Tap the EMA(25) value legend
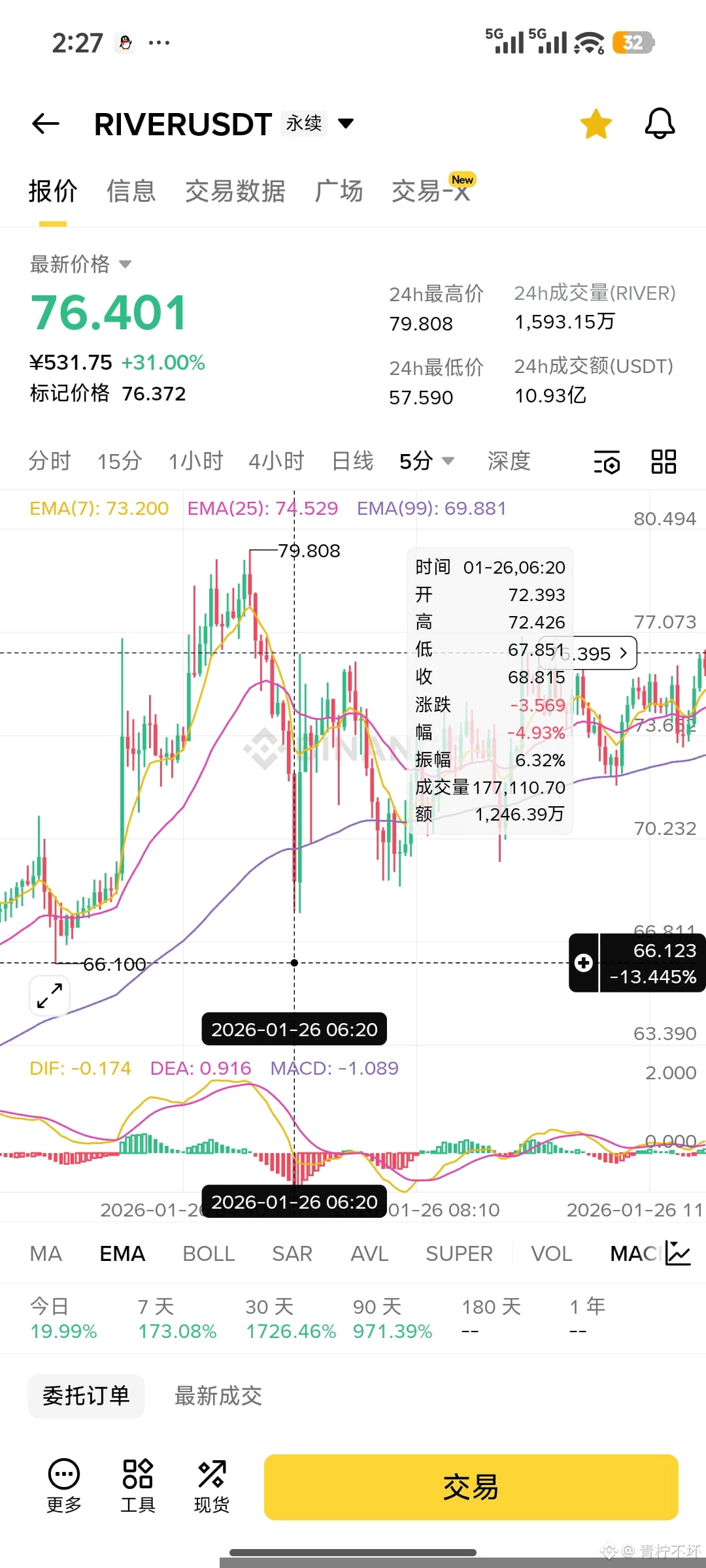Screen dimensions: 706x1568 [x=263, y=508]
